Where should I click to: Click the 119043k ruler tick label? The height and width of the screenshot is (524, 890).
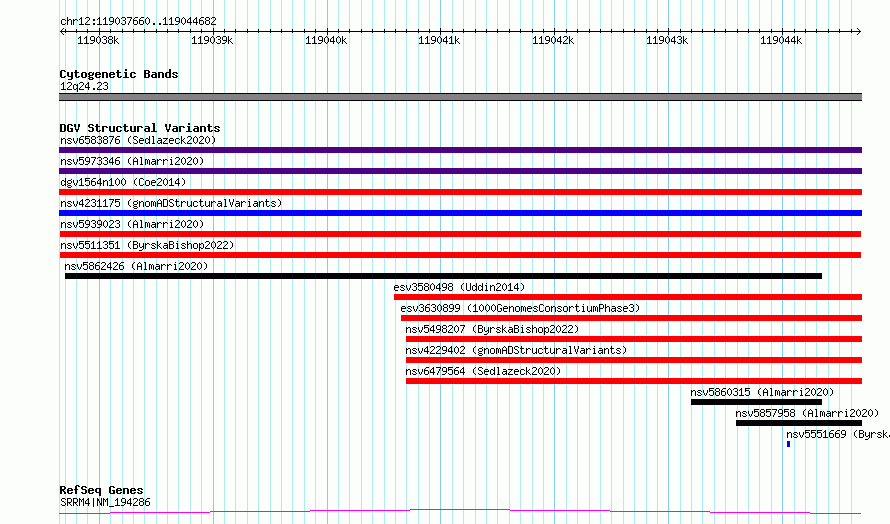click(x=667, y=40)
